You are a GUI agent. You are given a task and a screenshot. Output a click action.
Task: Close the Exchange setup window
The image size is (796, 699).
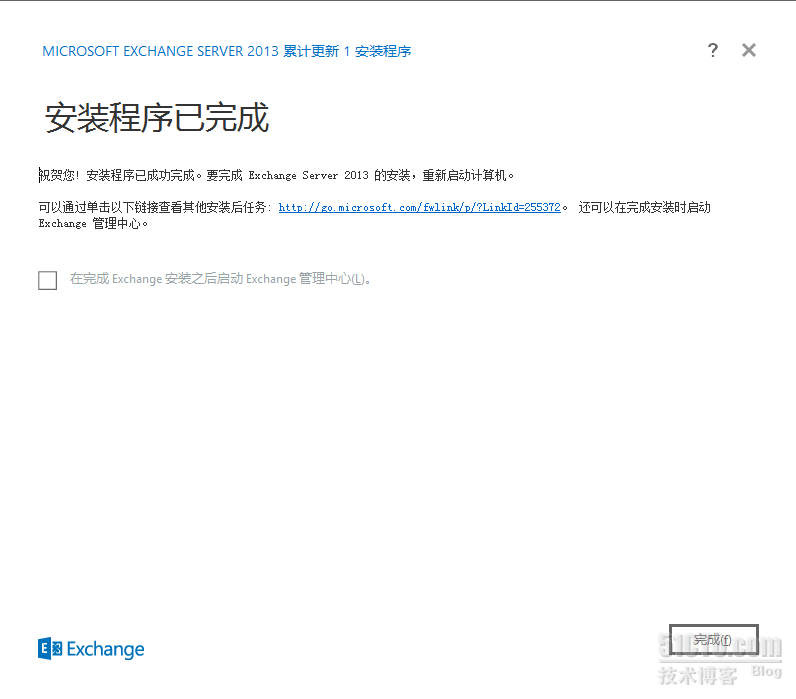click(749, 50)
